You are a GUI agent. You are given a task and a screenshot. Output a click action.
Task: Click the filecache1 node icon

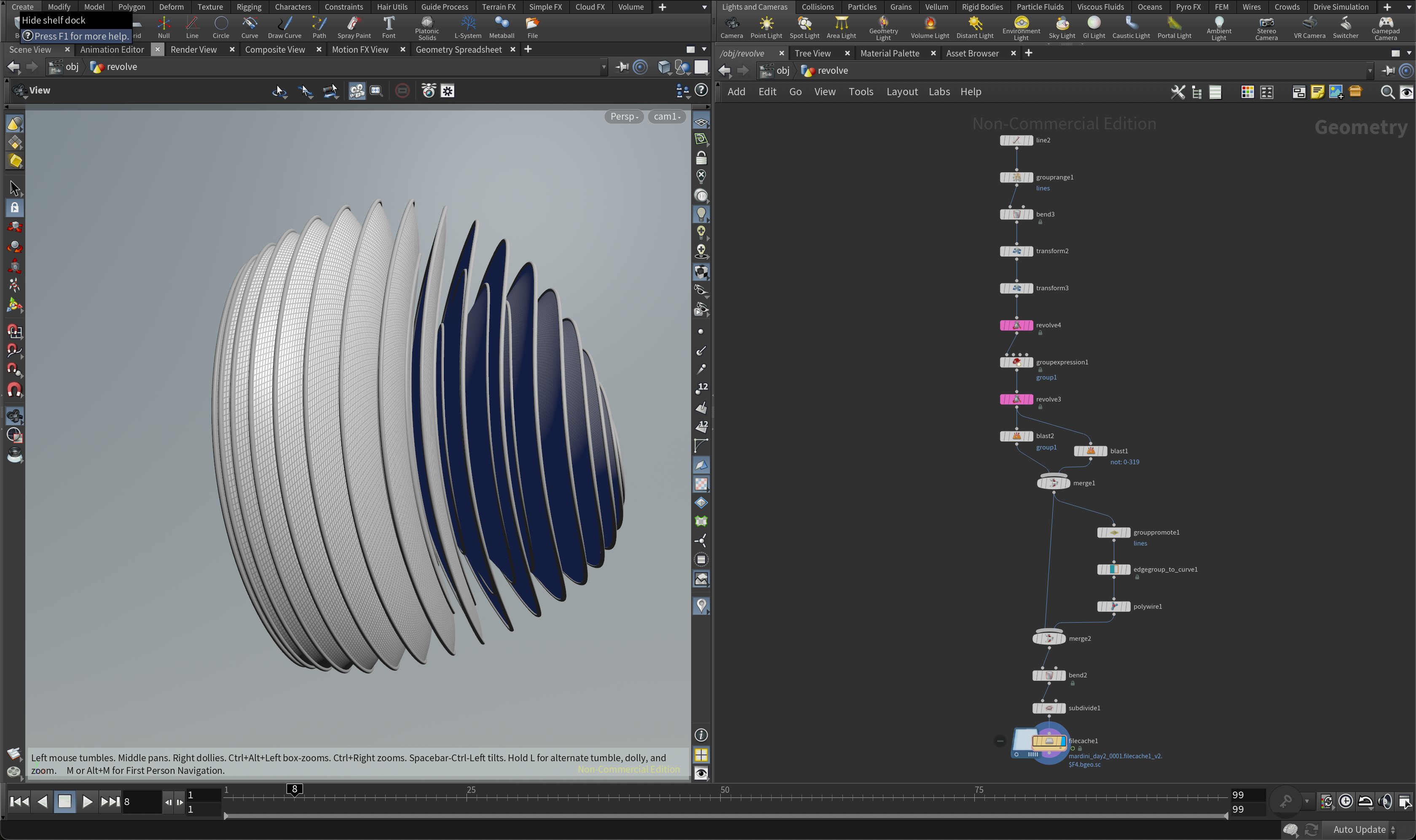click(1049, 741)
